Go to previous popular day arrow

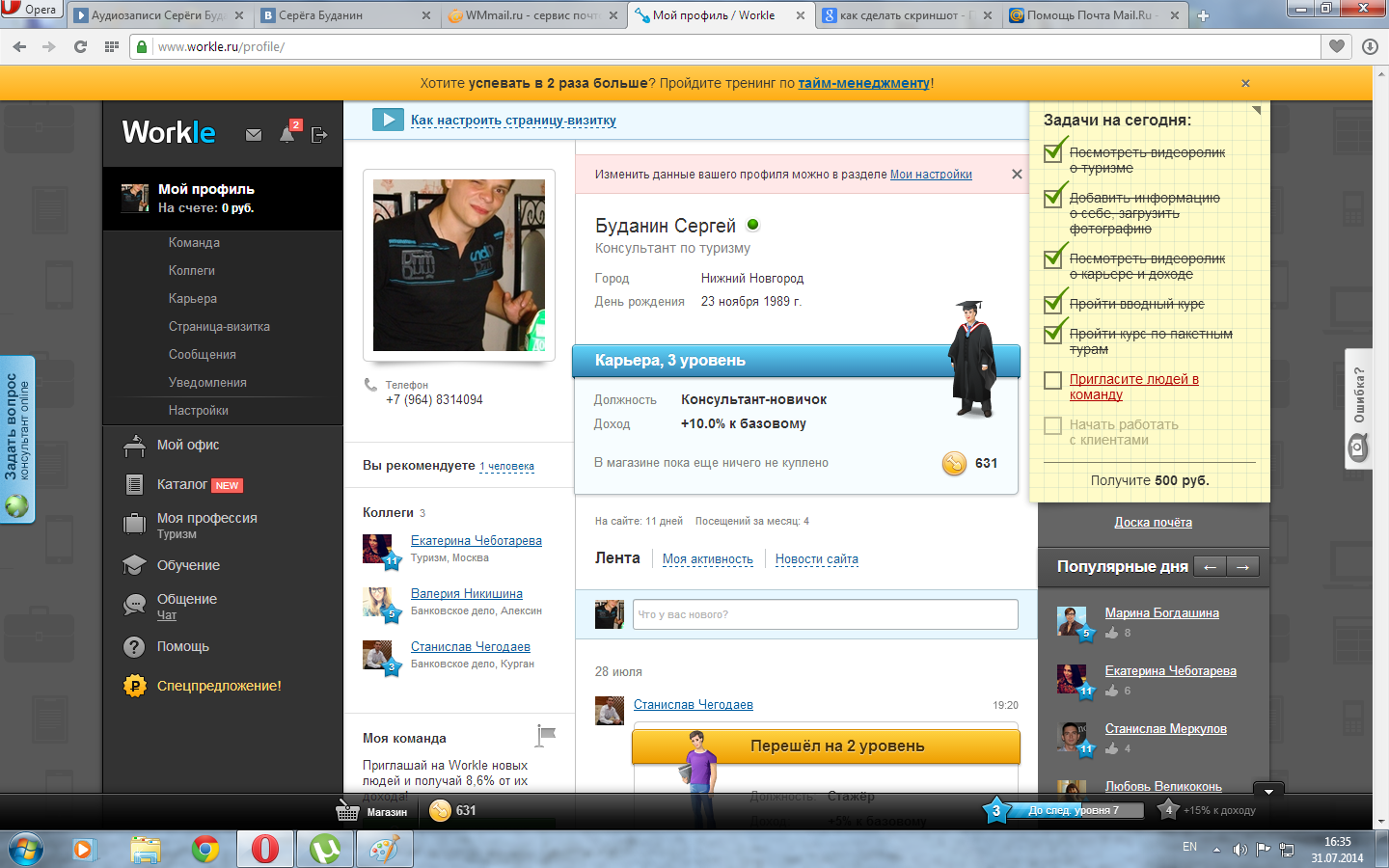(x=1210, y=567)
